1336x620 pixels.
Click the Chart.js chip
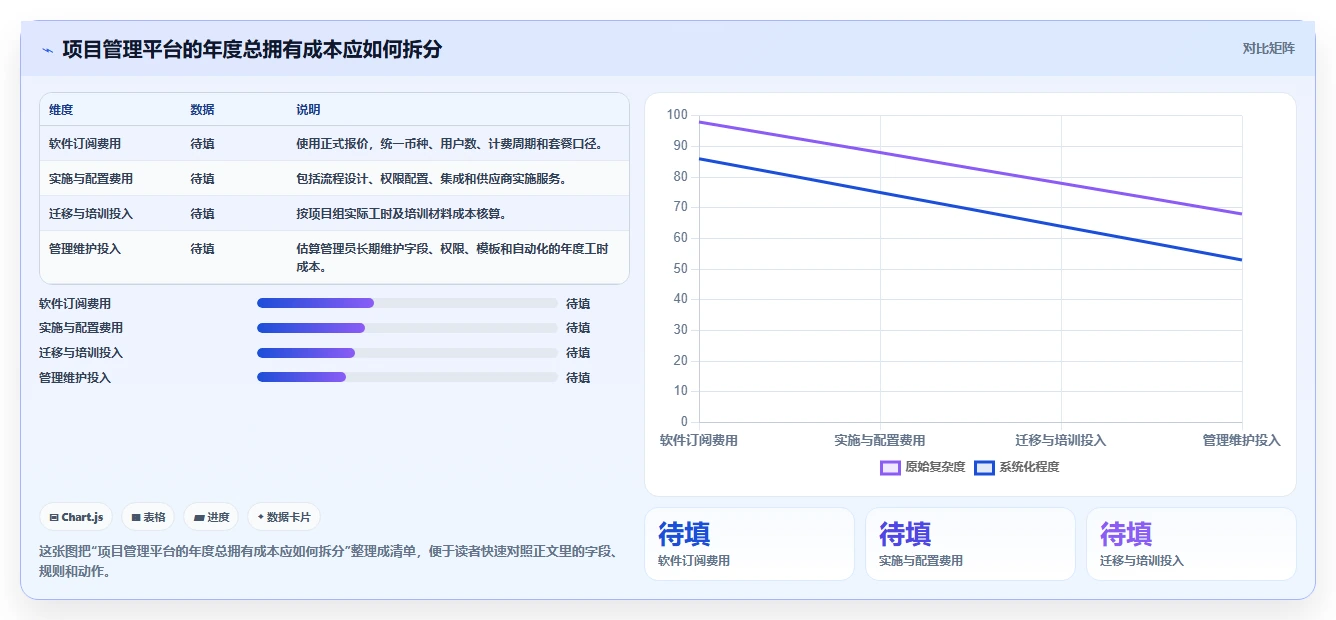coord(76,517)
